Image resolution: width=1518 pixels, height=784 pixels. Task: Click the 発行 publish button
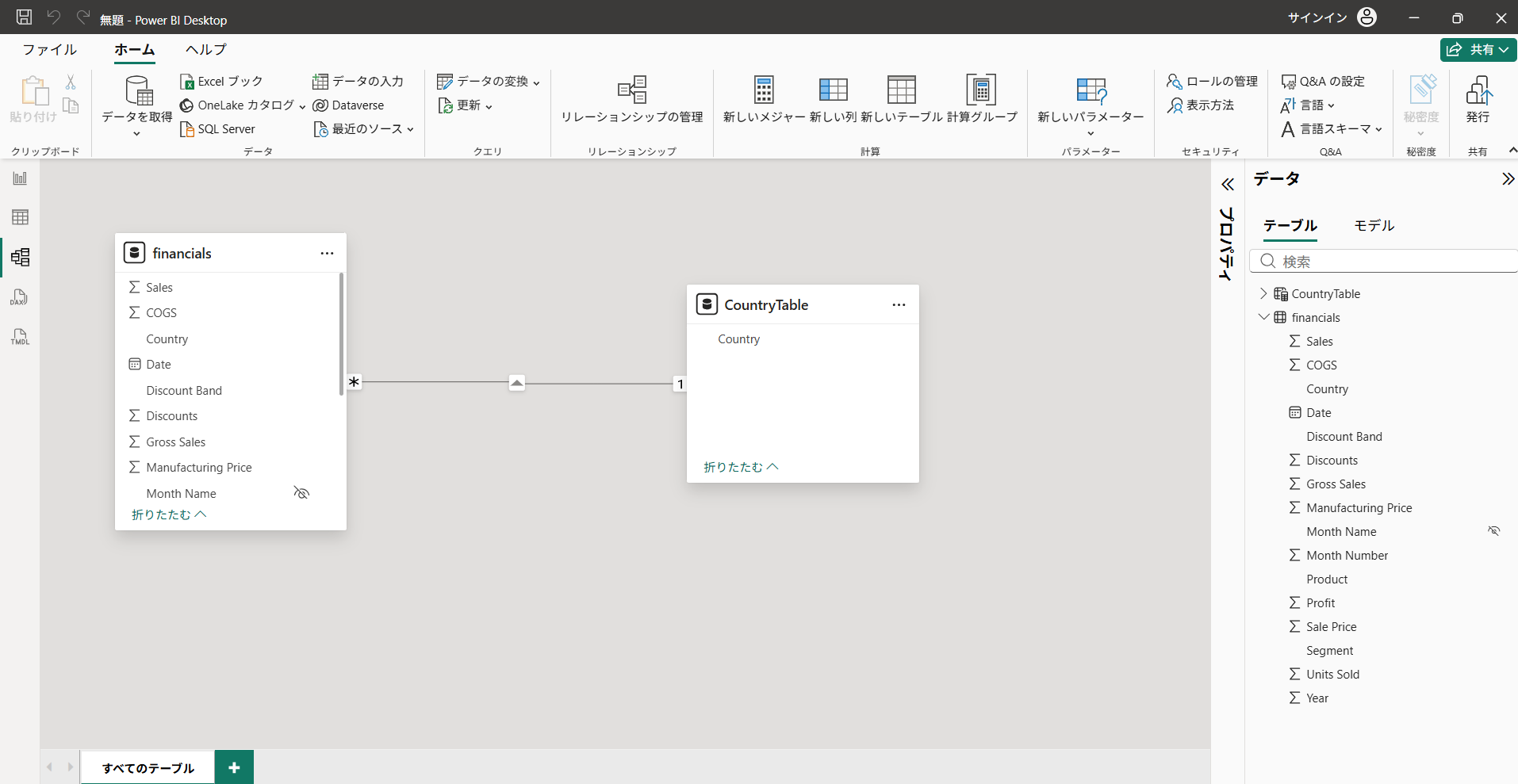tap(1478, 101)
